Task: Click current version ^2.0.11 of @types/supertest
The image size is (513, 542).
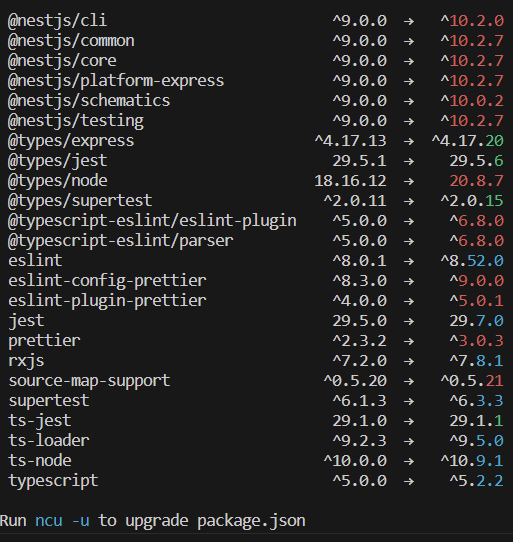Action: [x=355, y=202]
